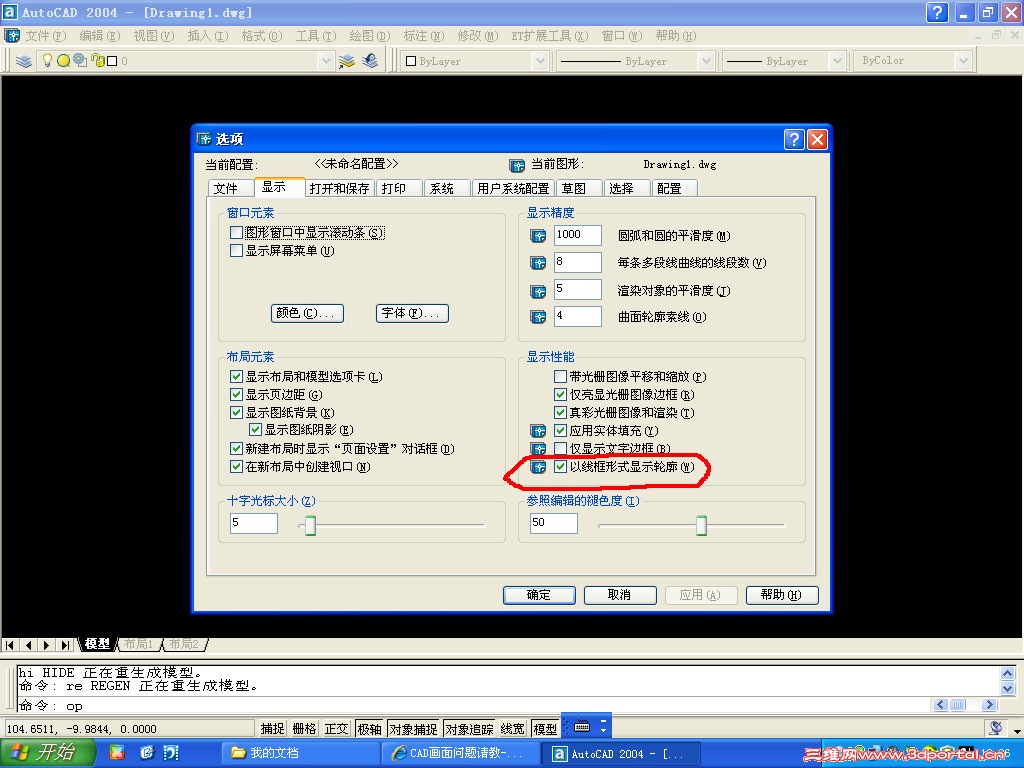The height and width of the screenshot is (768, 1024).
Task: Jump to last layout tab arrow
Action: click(65, 645)
